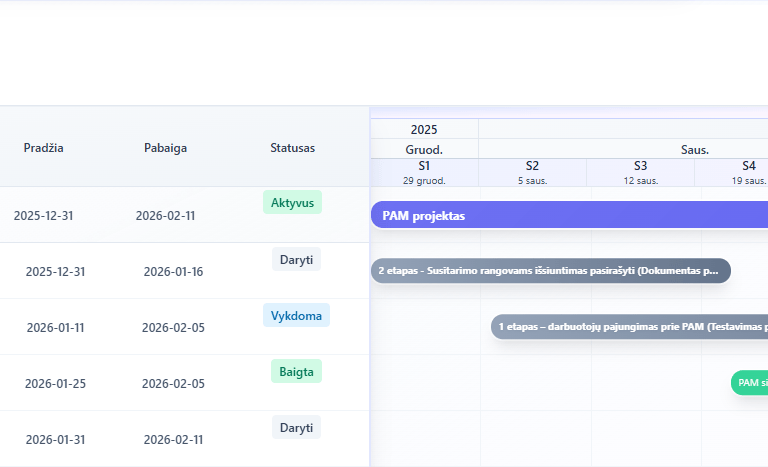The width and height of the screenshot is (768, 467).
Task: Select week S1 29 gruod. header
Action: 424,172
